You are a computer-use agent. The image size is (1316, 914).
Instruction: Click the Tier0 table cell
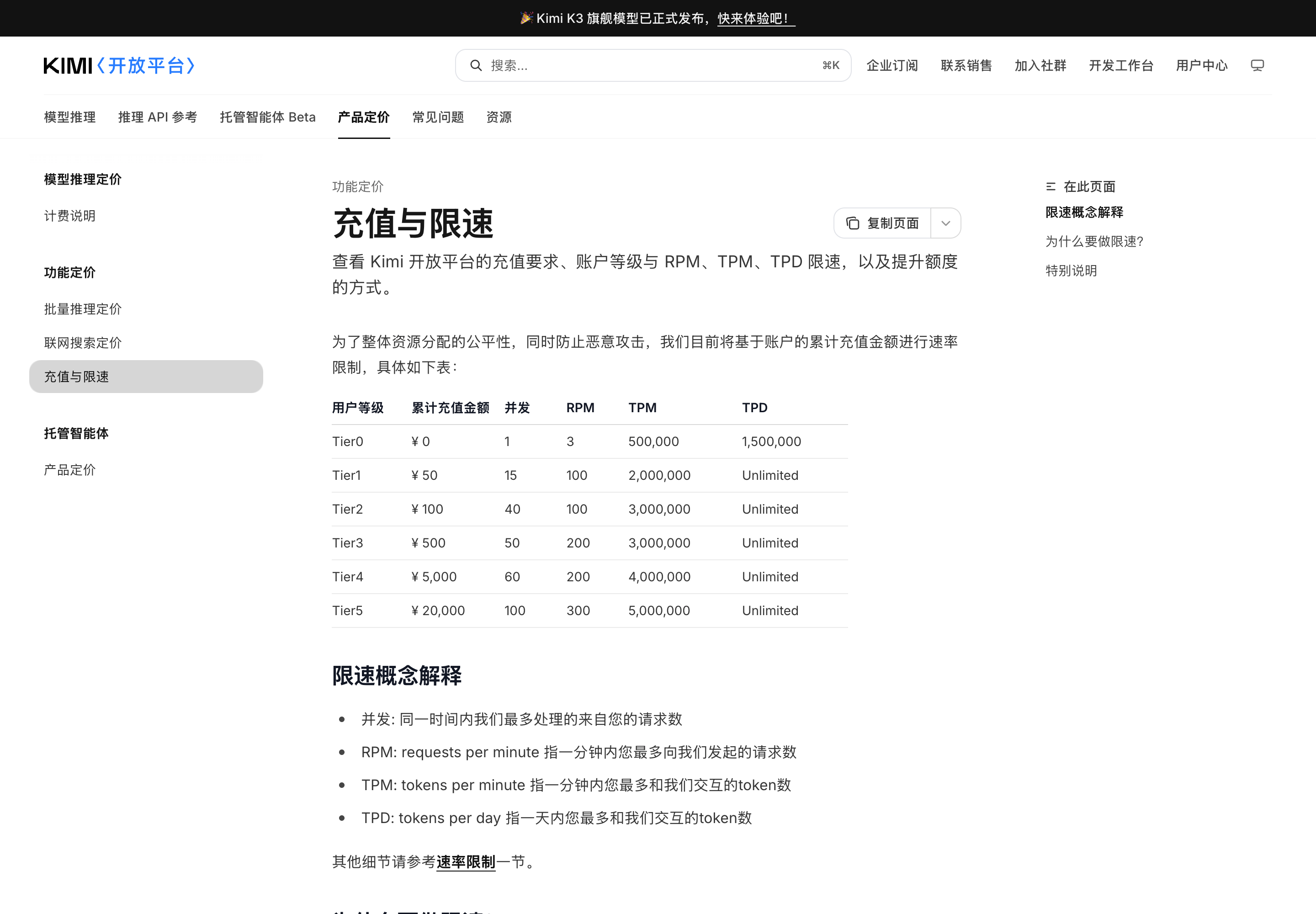[x=348, y=441]
